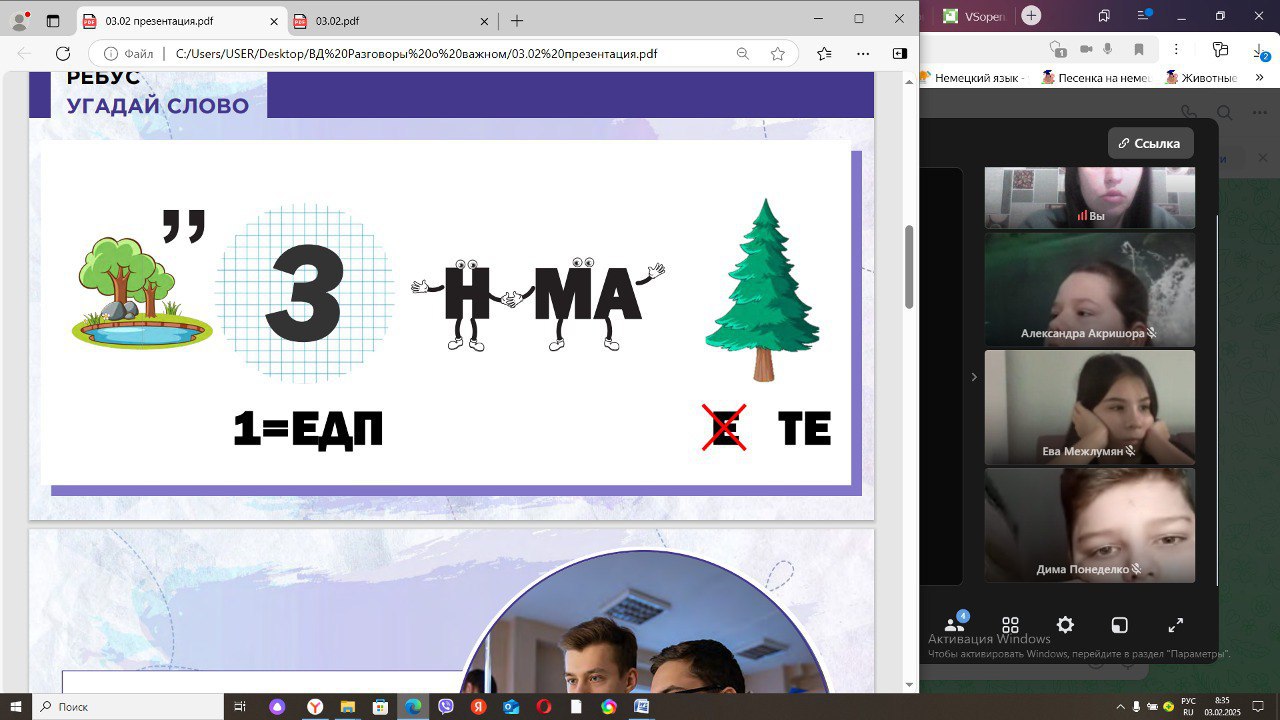
Task: Manage microphone permission in Yandex address bar
Action: pos(1108,49)
